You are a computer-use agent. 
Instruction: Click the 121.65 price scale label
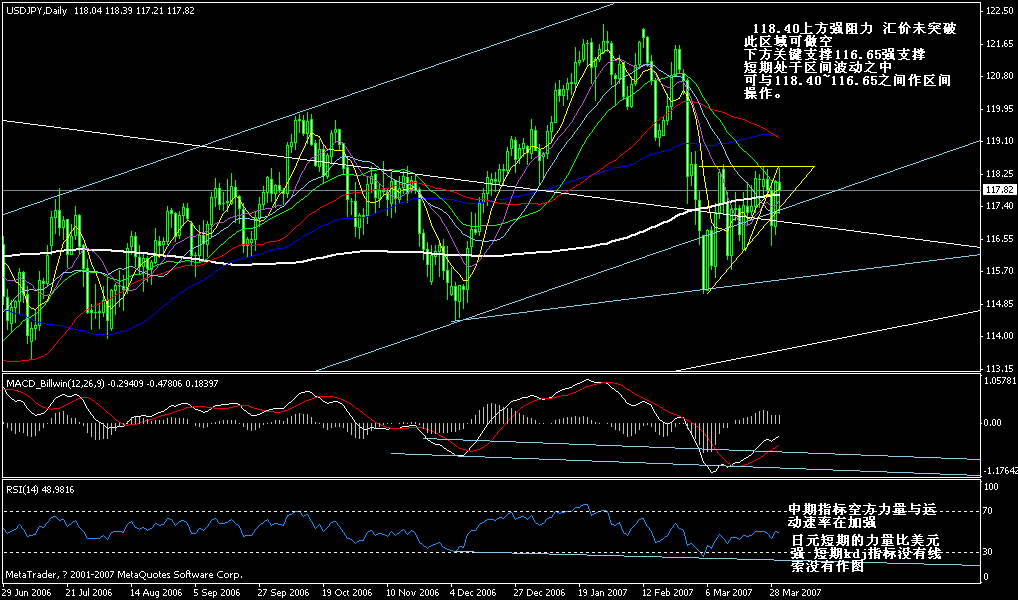click(x=999, y=44)
